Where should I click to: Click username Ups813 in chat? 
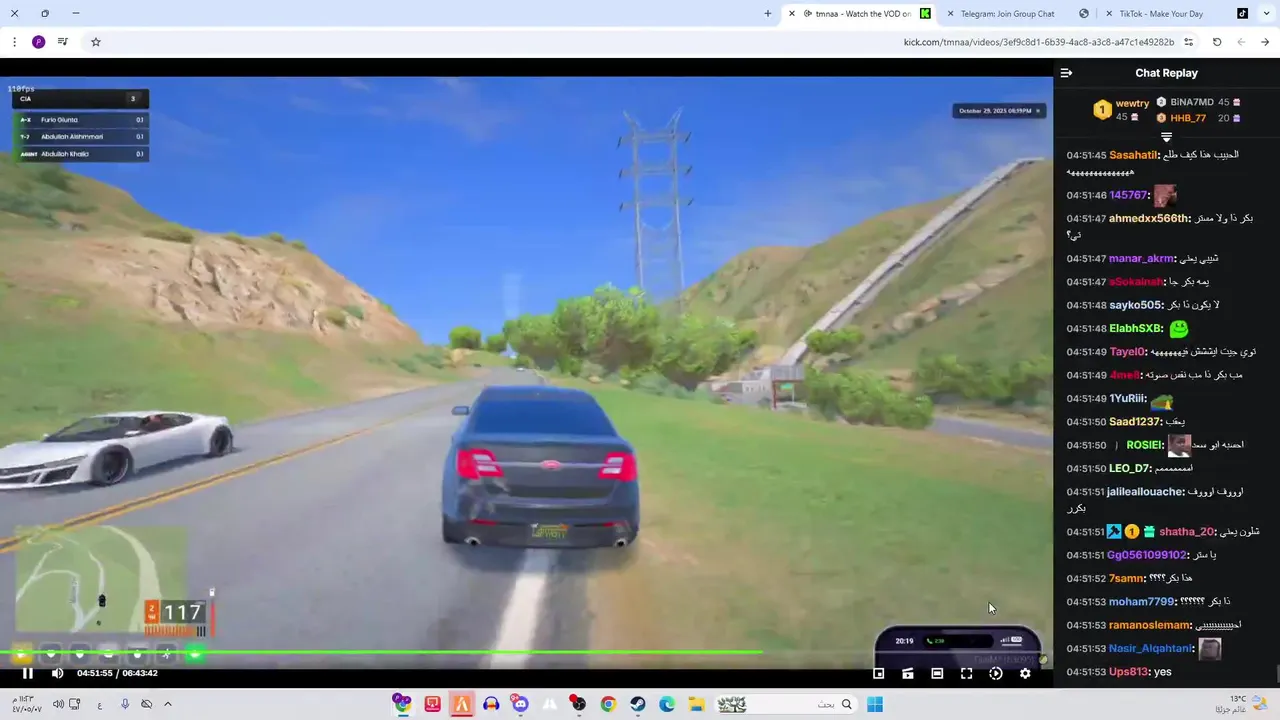[1128, 672]
